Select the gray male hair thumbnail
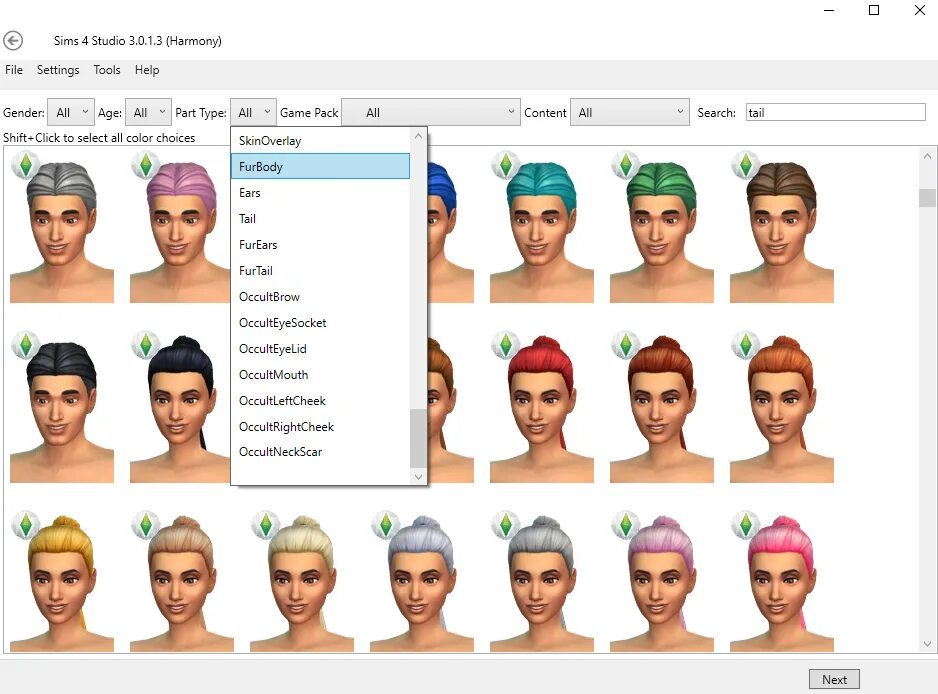 (62, 227)
